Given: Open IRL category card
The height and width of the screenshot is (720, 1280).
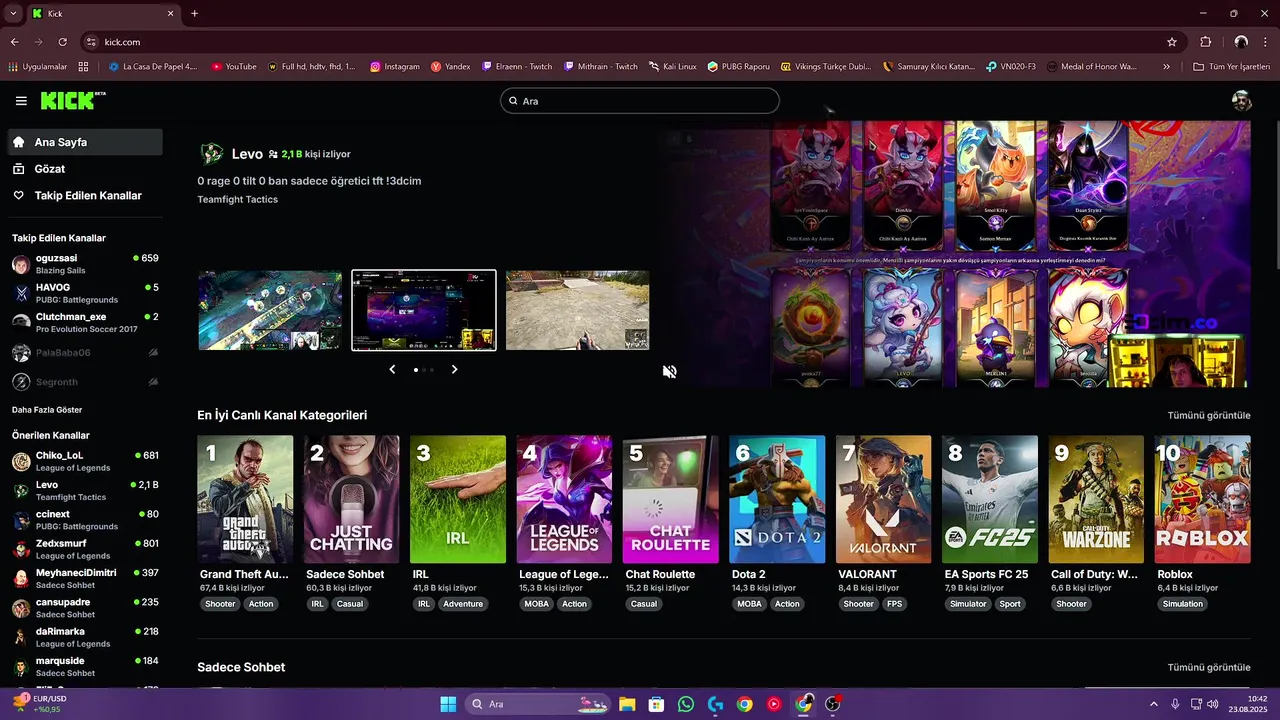Looking at the screenshot, I should (x=458, y=499).
